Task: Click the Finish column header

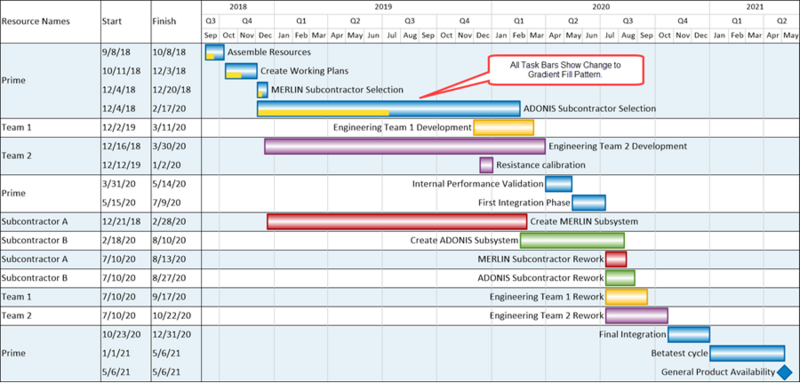Action: [164, 21]
